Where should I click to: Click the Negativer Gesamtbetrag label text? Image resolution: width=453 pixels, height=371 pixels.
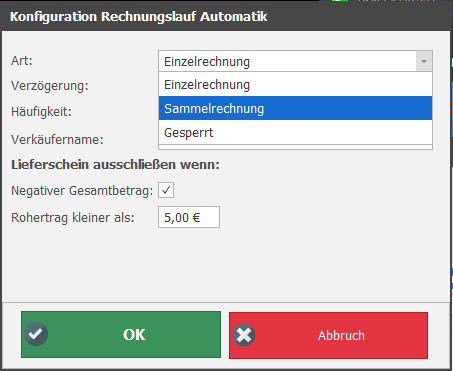click(x=82, y=191)
